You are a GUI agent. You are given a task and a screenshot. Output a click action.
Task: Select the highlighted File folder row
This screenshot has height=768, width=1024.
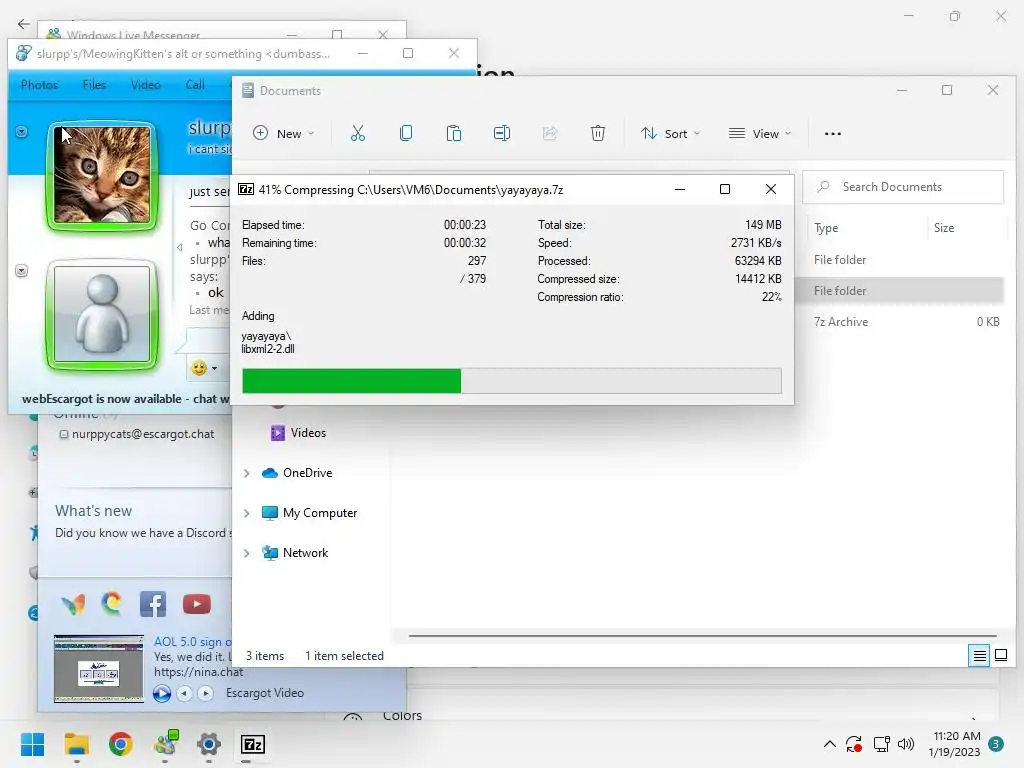point(901,291)
